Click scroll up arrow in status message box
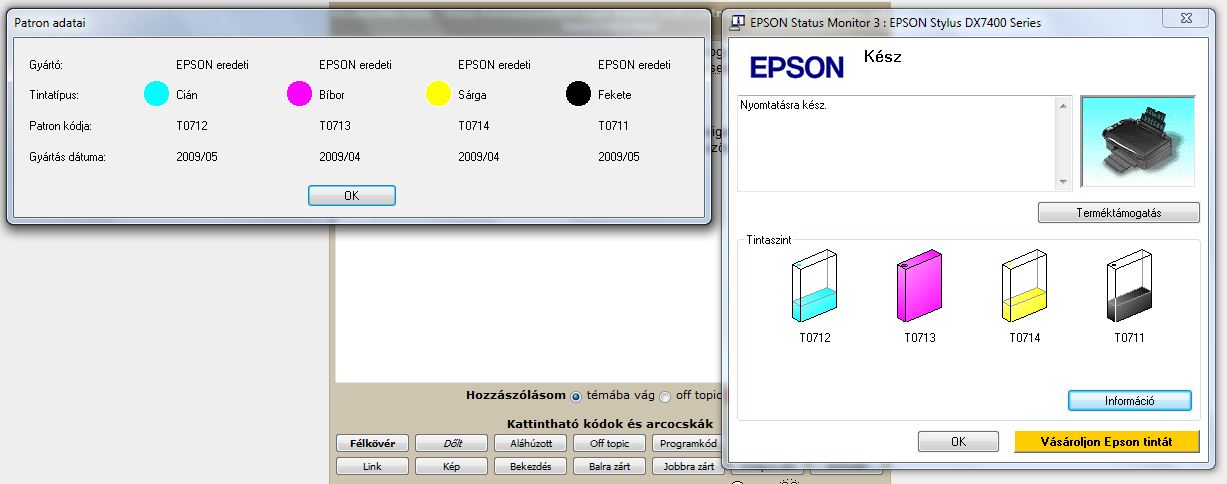 pyautogui.click(x=1064, y=104)
